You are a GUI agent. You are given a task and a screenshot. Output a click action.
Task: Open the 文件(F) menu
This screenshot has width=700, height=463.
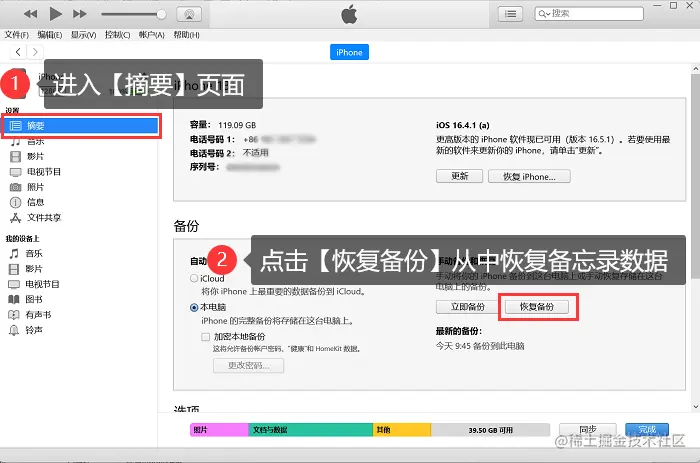(17, 35)
